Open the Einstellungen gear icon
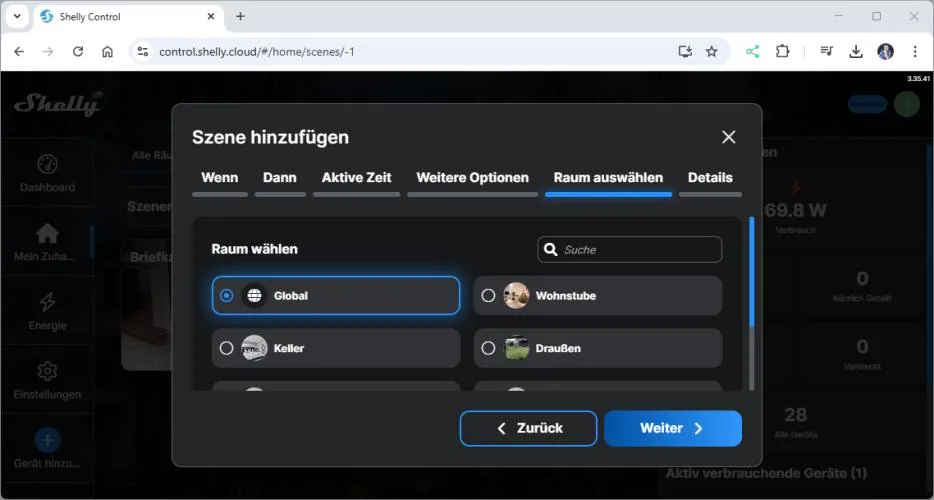This screenshot has width=934, height=500. click(x=47, y=372)
